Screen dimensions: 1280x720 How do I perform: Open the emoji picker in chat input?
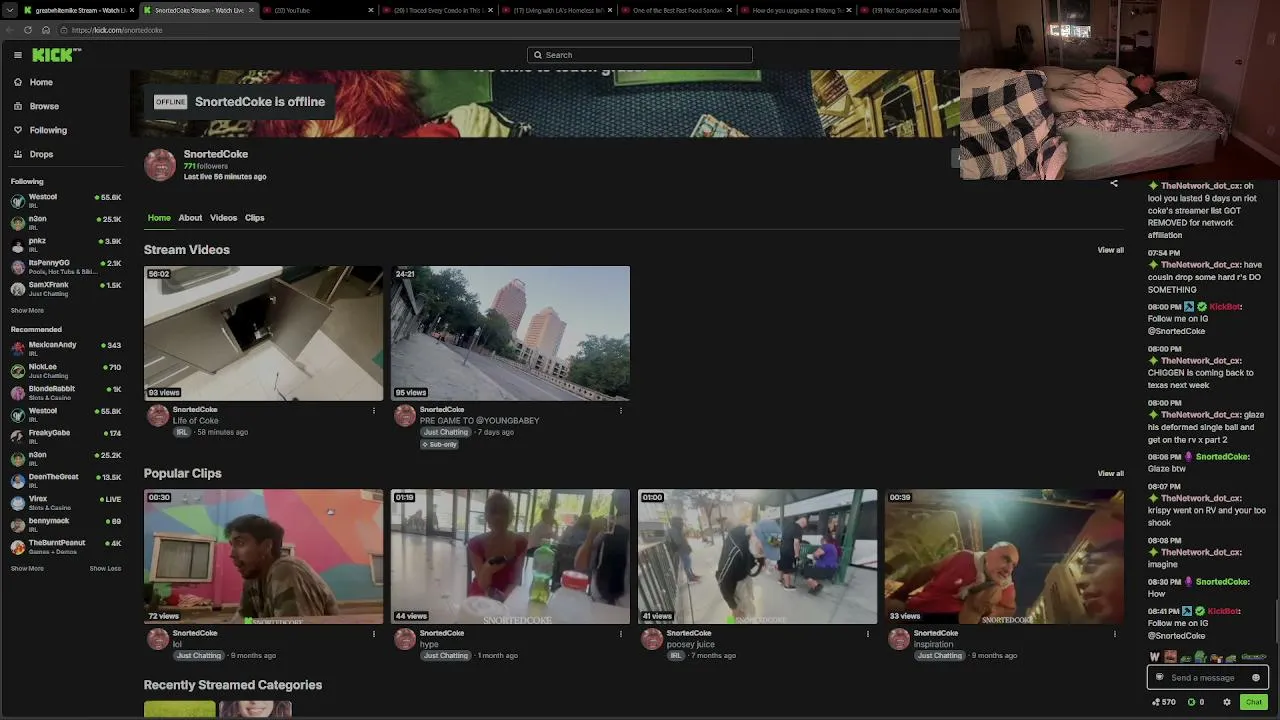click(x=1256, y=678)
